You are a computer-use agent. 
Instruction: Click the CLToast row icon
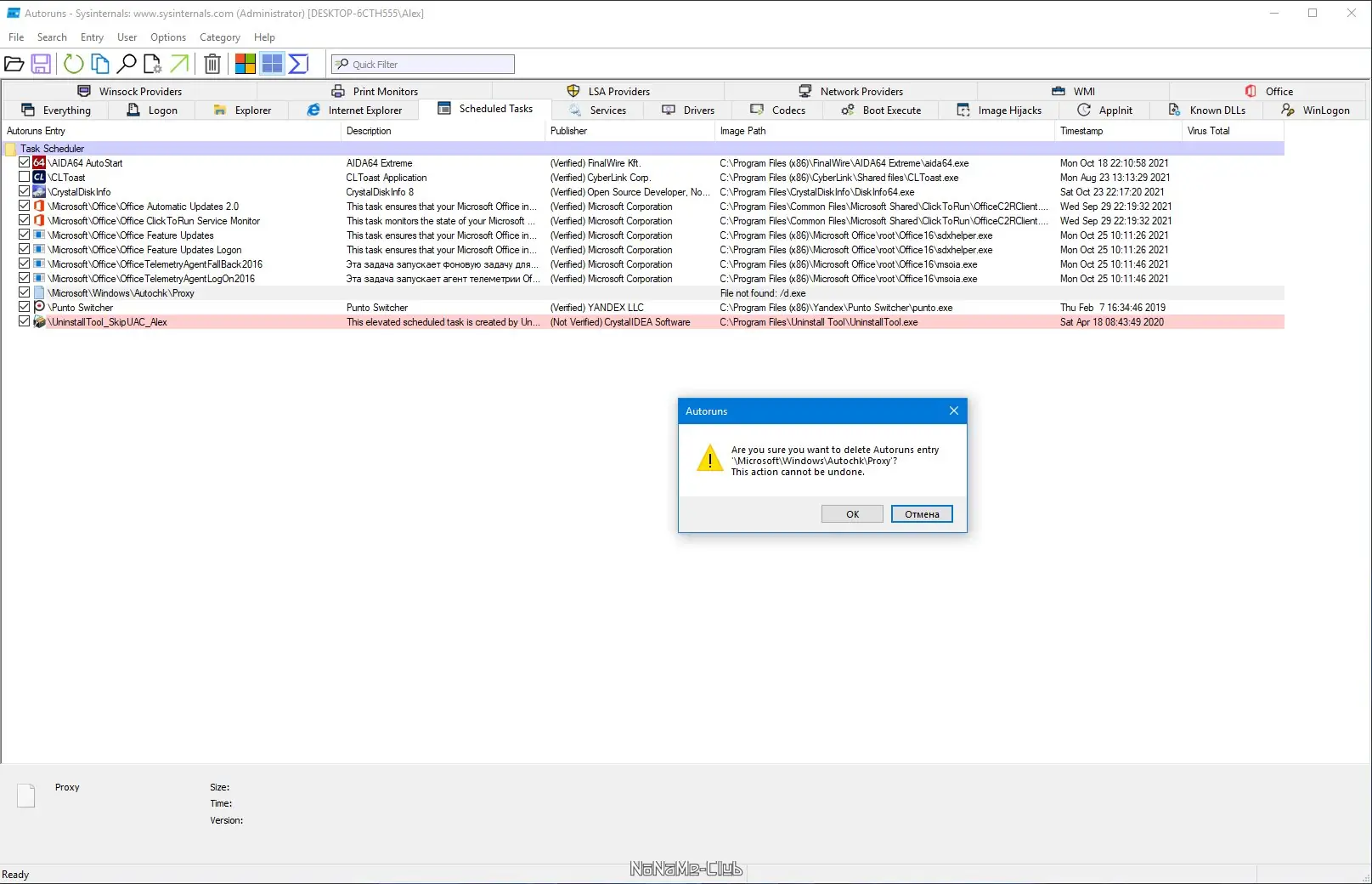tap(39, 178)
